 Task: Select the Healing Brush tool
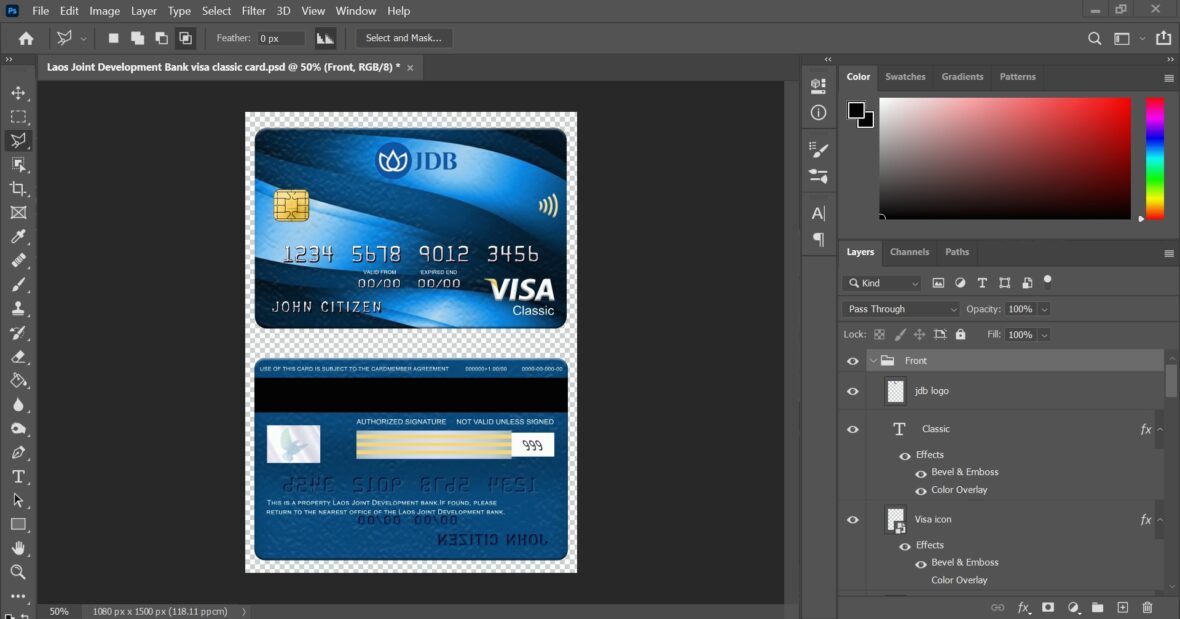tap(18, 261)
